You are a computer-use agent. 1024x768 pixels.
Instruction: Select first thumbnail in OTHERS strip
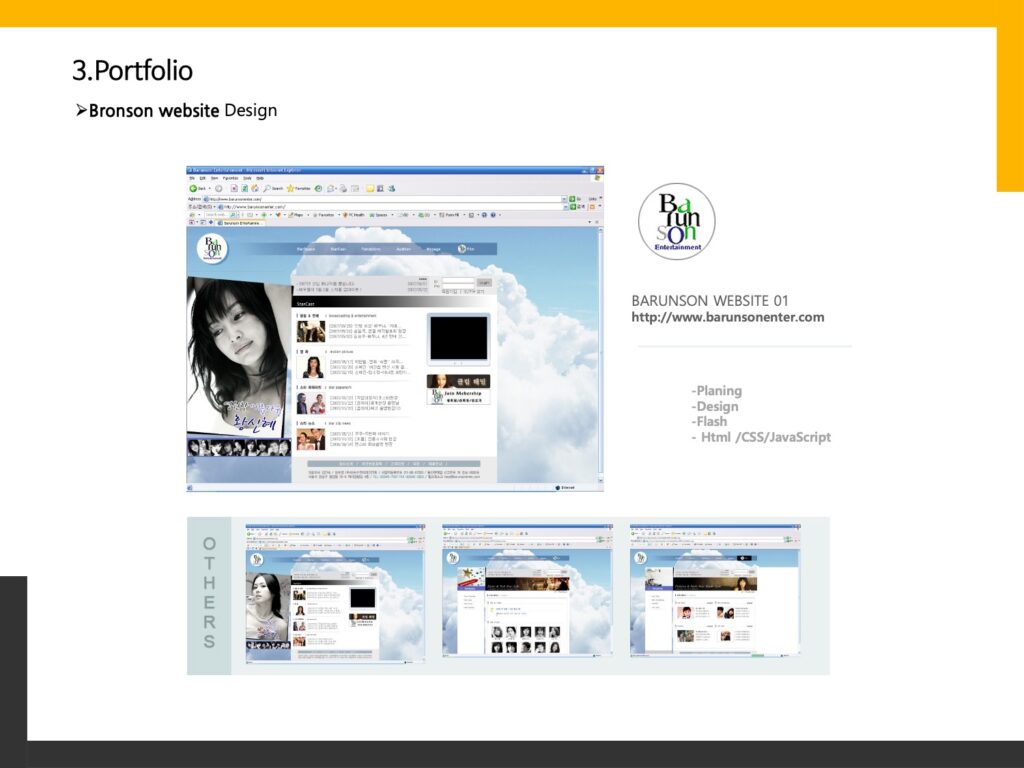(335, 591)
